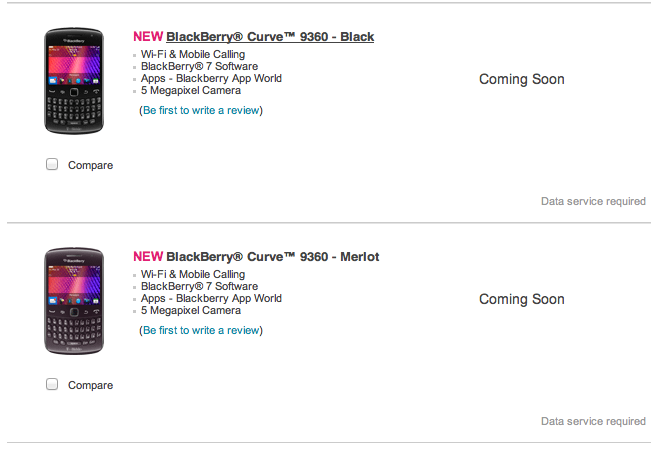655x452 pixels.
Task: Click the pink NEW badge on Merlot Curve
Action: click(x=148, y=257)
